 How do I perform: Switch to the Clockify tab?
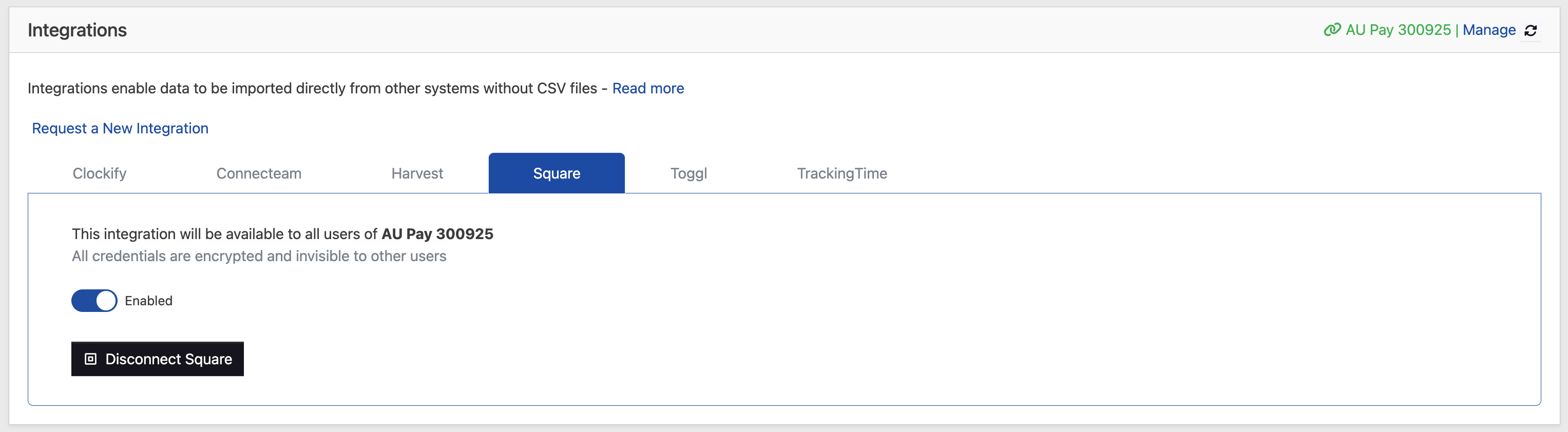(99, 173)
